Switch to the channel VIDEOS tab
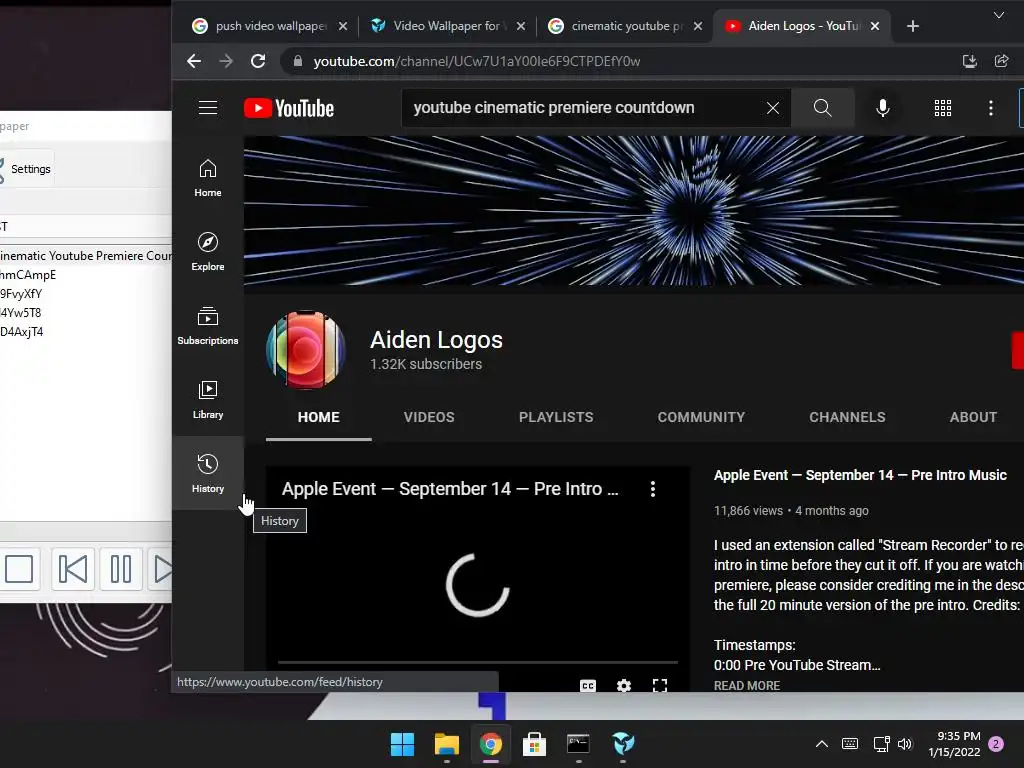 coord(429,417)
